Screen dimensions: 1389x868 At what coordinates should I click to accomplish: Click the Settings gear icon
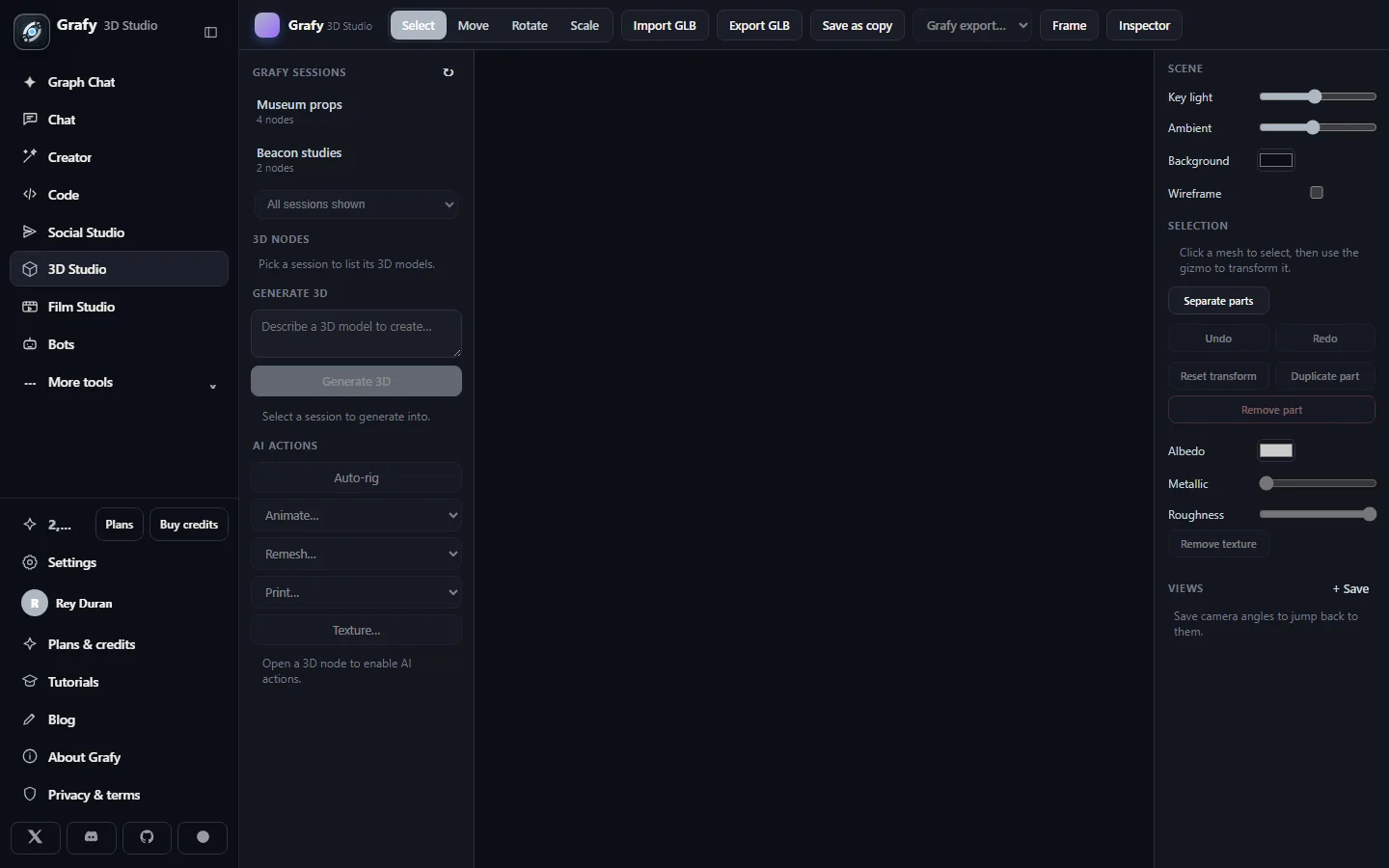30,562
